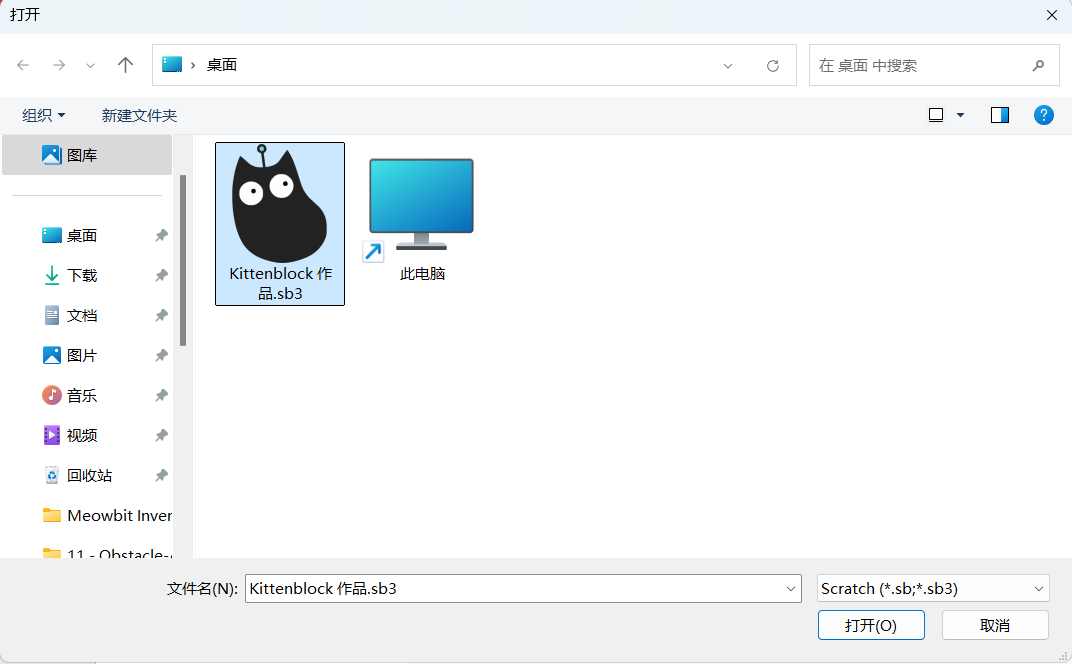Click the pin icon next to 下载
Screen dimensions: 1072x664
[x=161, y=276]
